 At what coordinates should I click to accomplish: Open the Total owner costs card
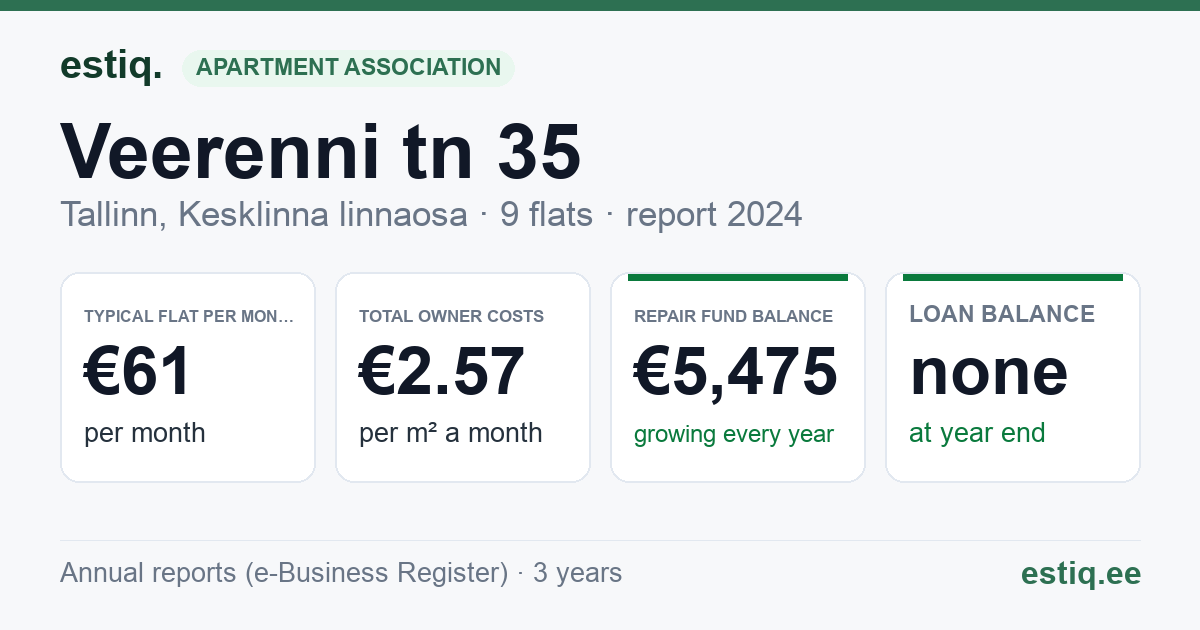pyautogui.click(x=463, y=378)
